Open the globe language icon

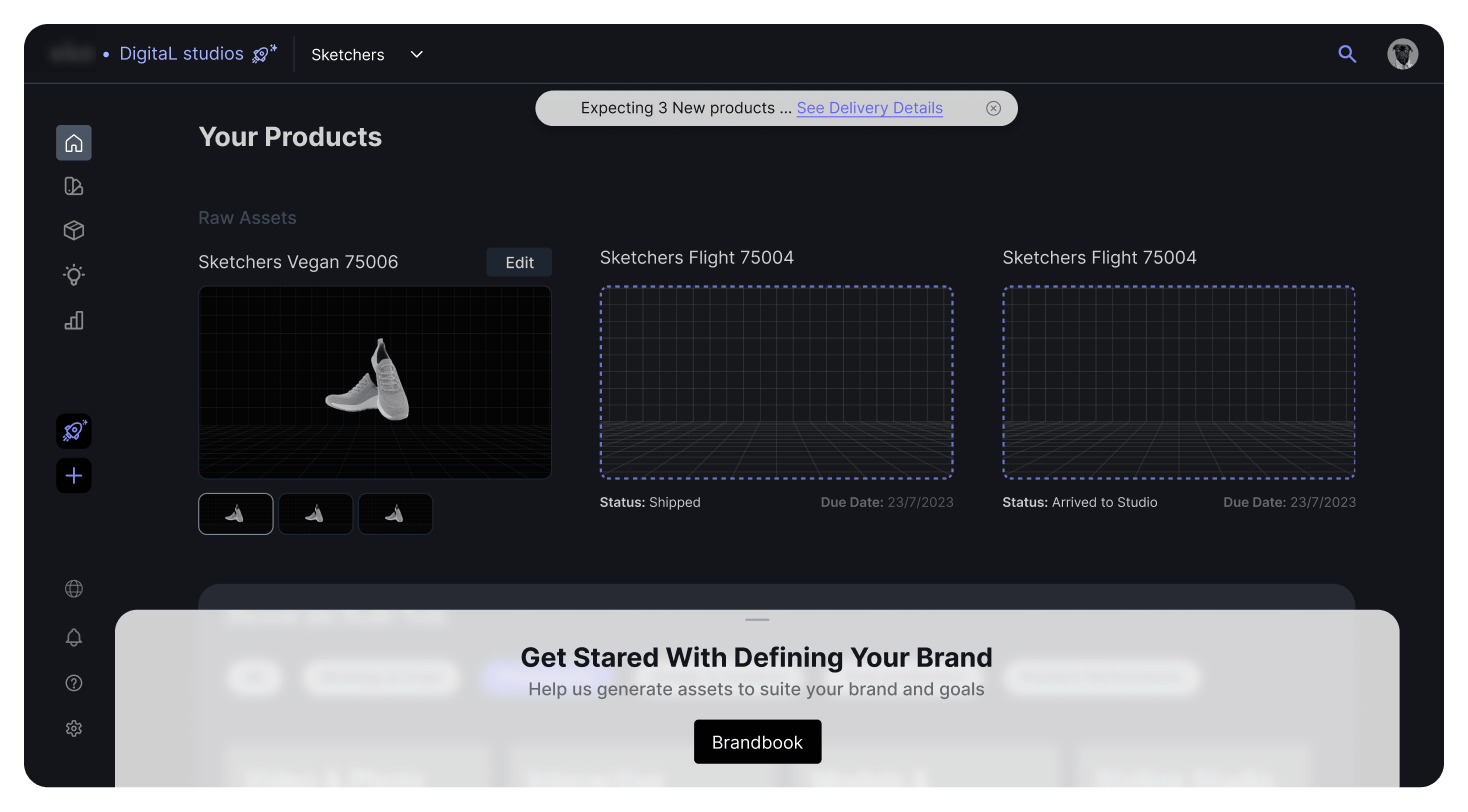pos(74,589)
